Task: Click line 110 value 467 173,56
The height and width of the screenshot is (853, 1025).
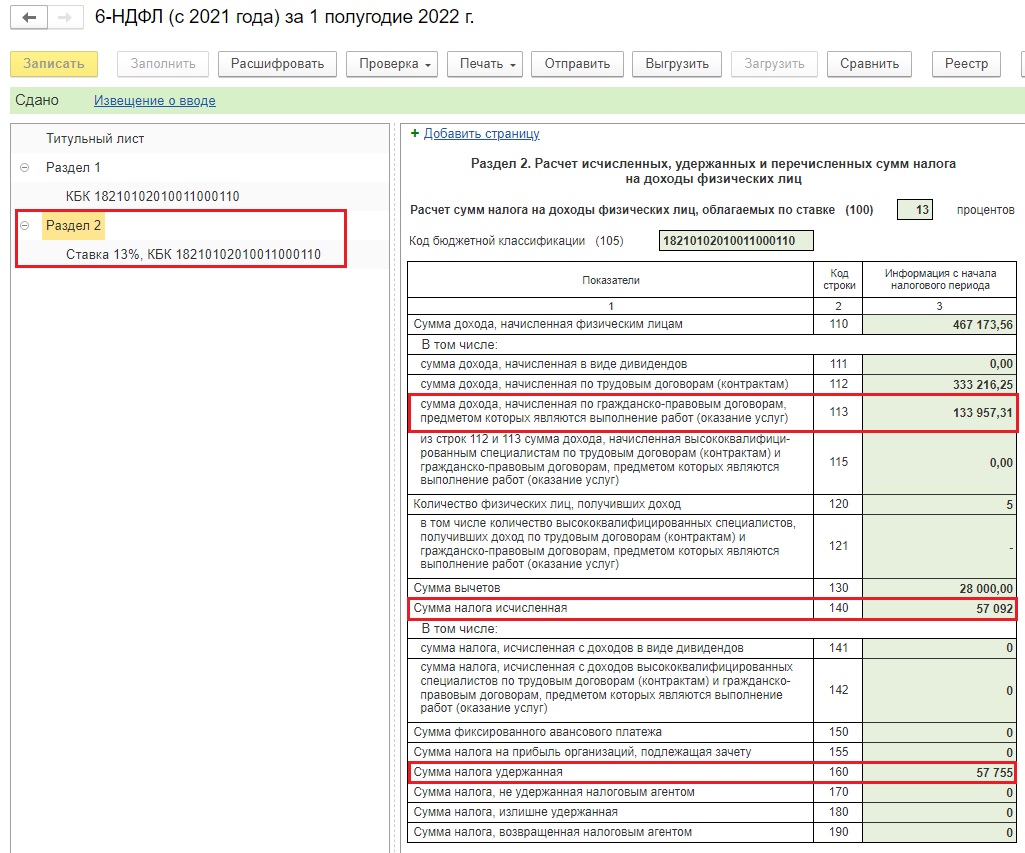Action: point(939,325)
